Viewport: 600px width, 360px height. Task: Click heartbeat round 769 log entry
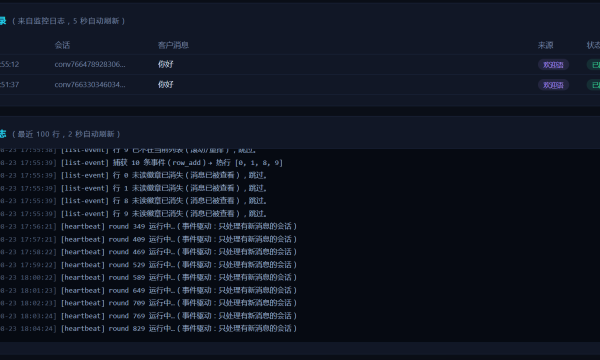click(148, 316)
